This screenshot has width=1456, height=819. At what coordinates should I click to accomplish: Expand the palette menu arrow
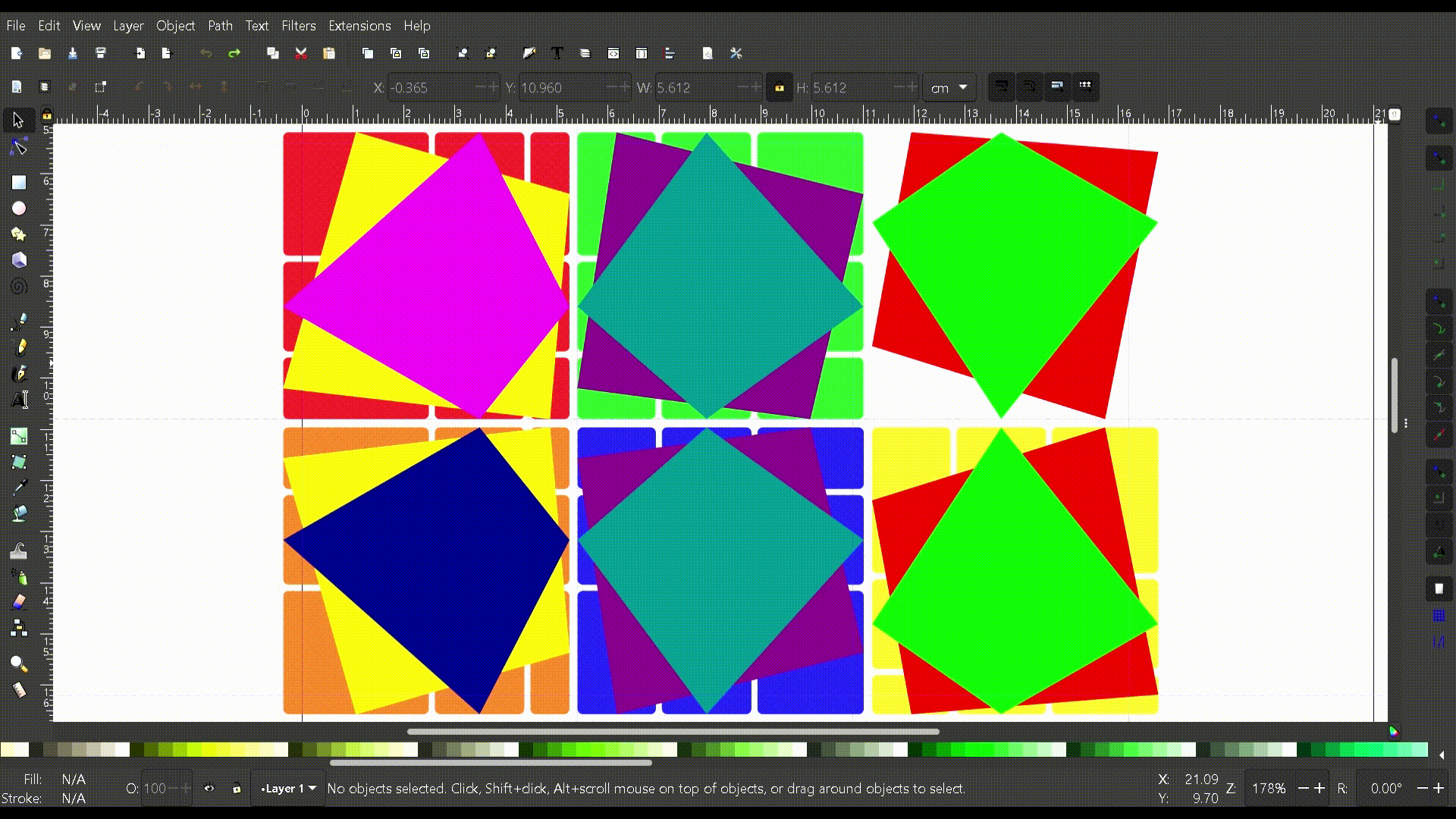pyautogui.click(x=1441, y=755)
